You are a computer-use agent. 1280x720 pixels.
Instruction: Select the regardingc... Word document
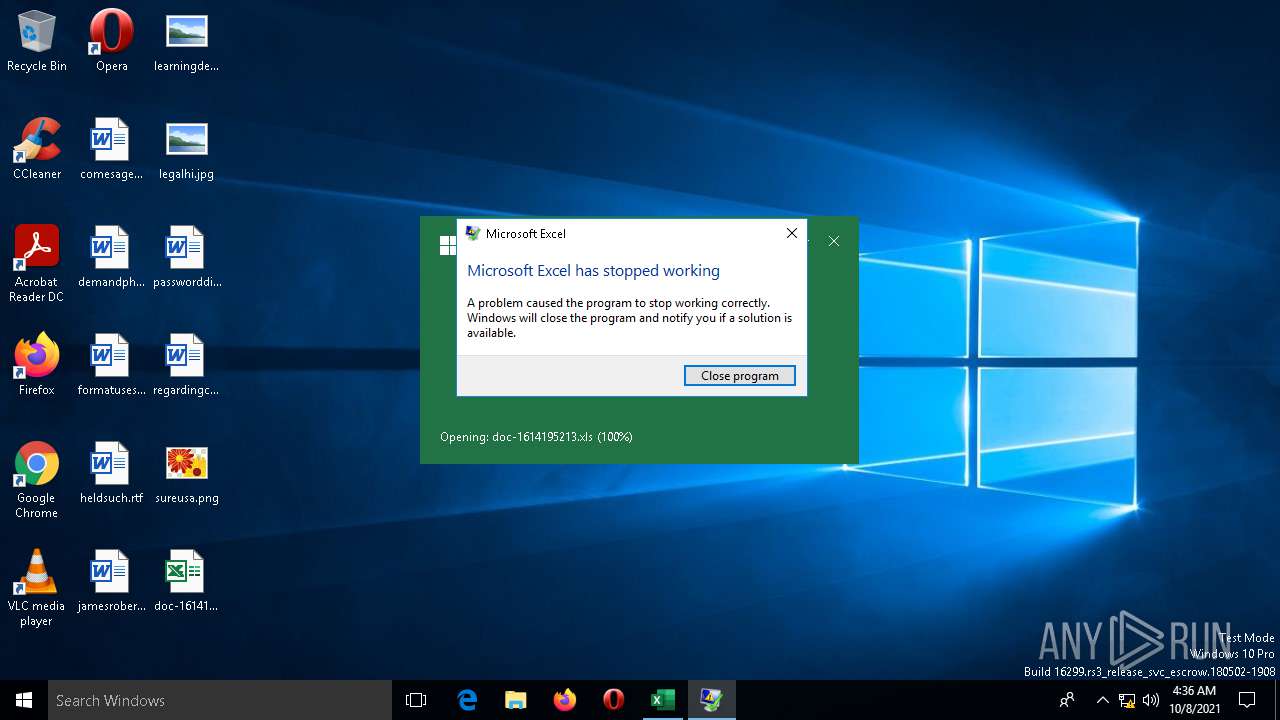(186, 366)
